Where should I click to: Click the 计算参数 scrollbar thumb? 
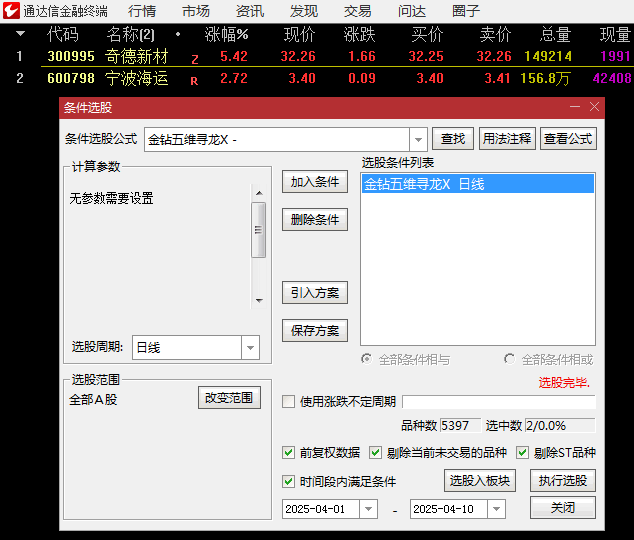coord(259,230)
